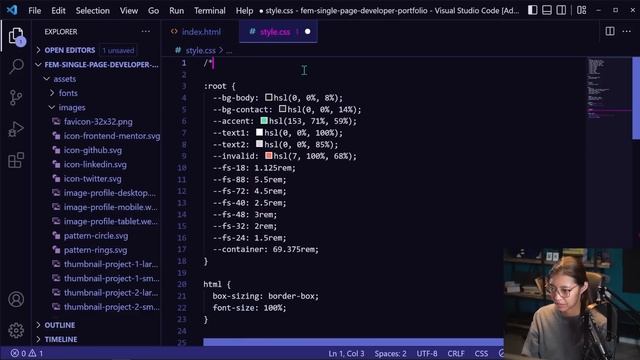Open the Selection menu

(x=92, y=10)
